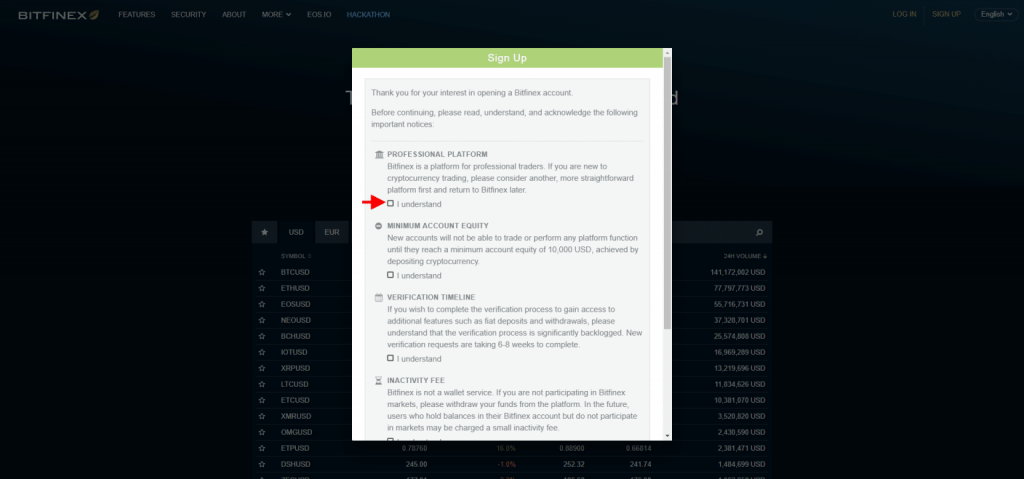
Task: Check Minimum Account Equity 'I understand' box
Action: click(x=391, y=274)
